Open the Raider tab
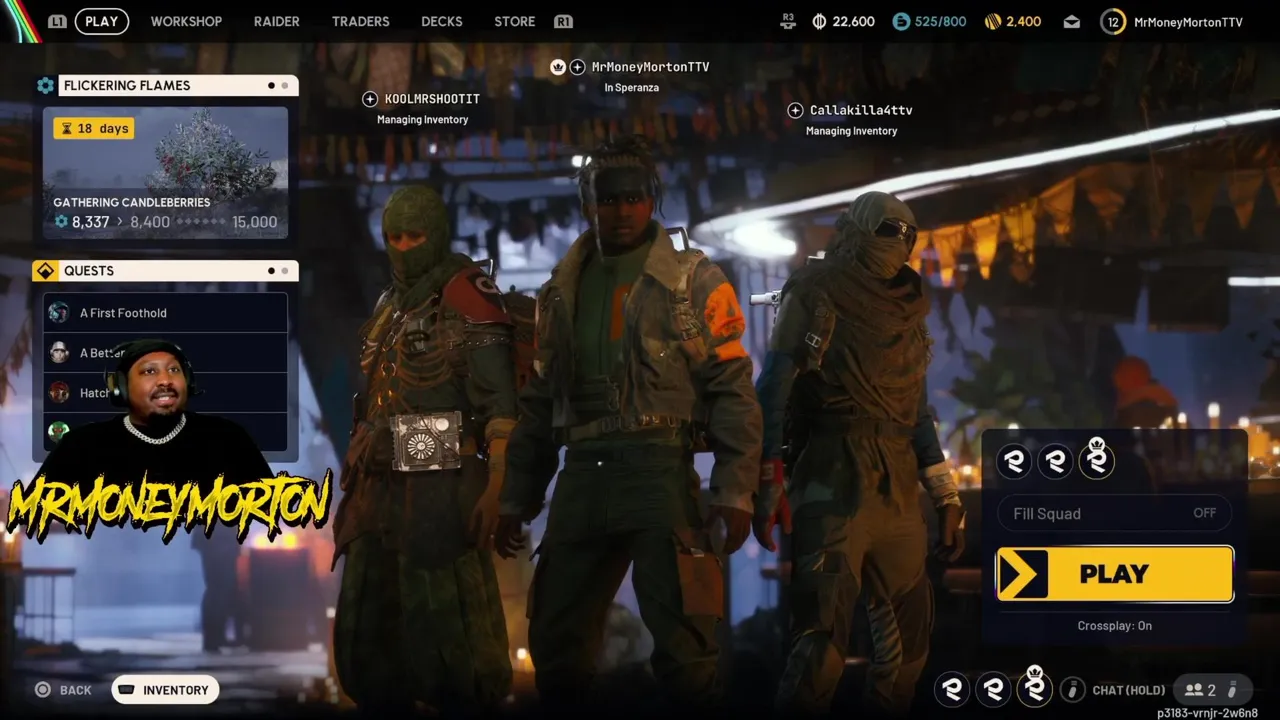The height and width of the screenshot is (720, 1280). tap(277, 21)
